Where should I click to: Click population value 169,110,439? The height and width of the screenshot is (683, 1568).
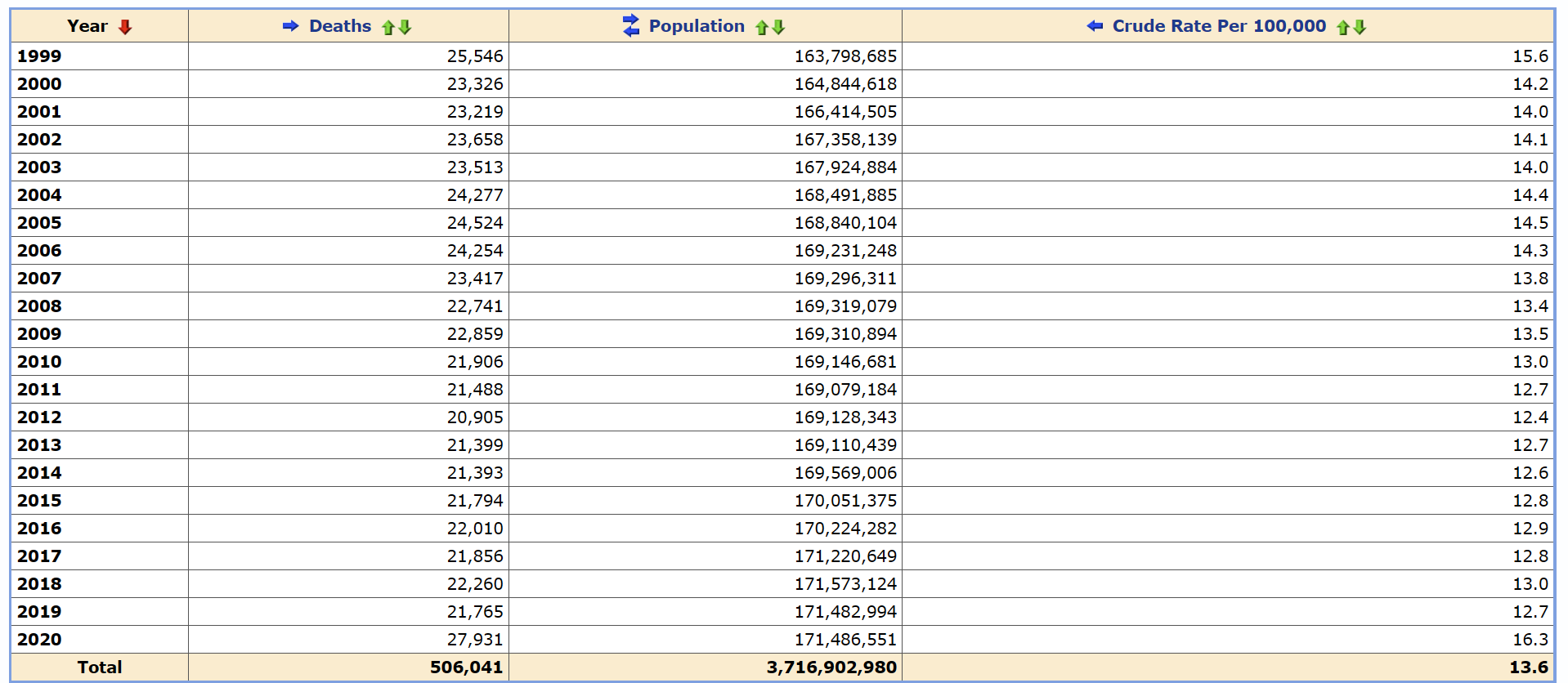click(845, 445)
